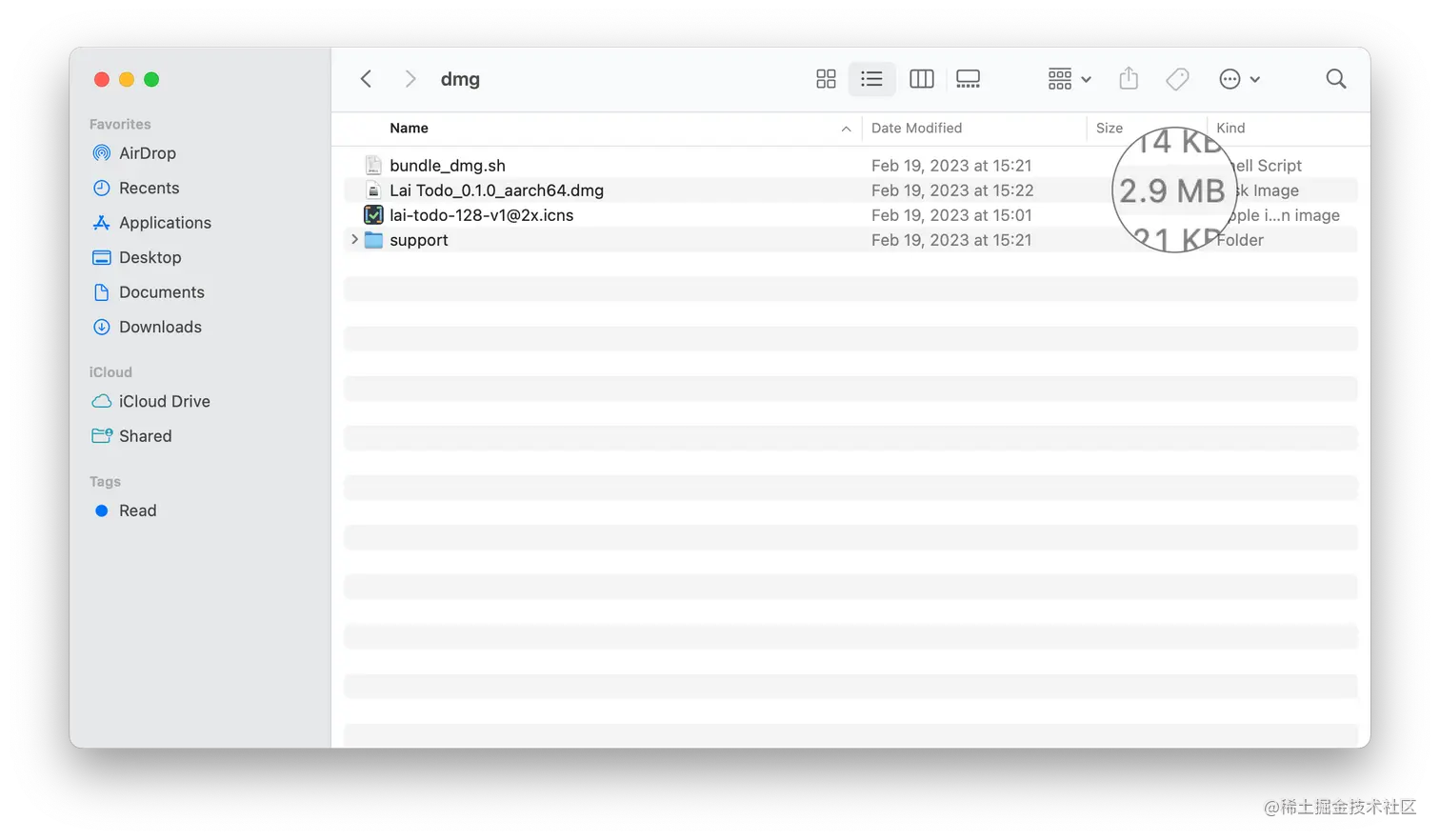
Task: Open the Group By dropdown
Action: point(1069,79)
